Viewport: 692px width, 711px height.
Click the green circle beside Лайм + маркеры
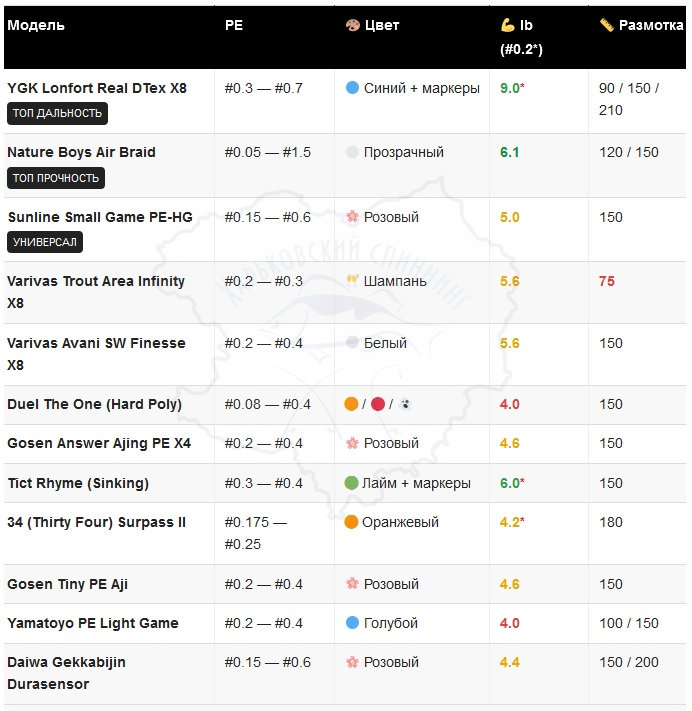352,483
